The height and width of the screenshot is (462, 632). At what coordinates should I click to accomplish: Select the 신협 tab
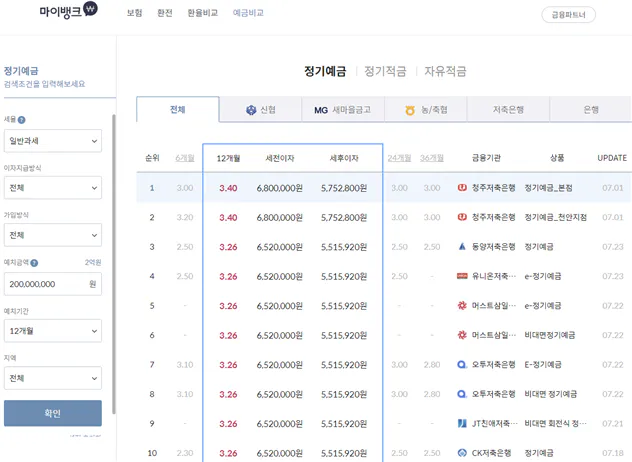click(x=260, y=110)
